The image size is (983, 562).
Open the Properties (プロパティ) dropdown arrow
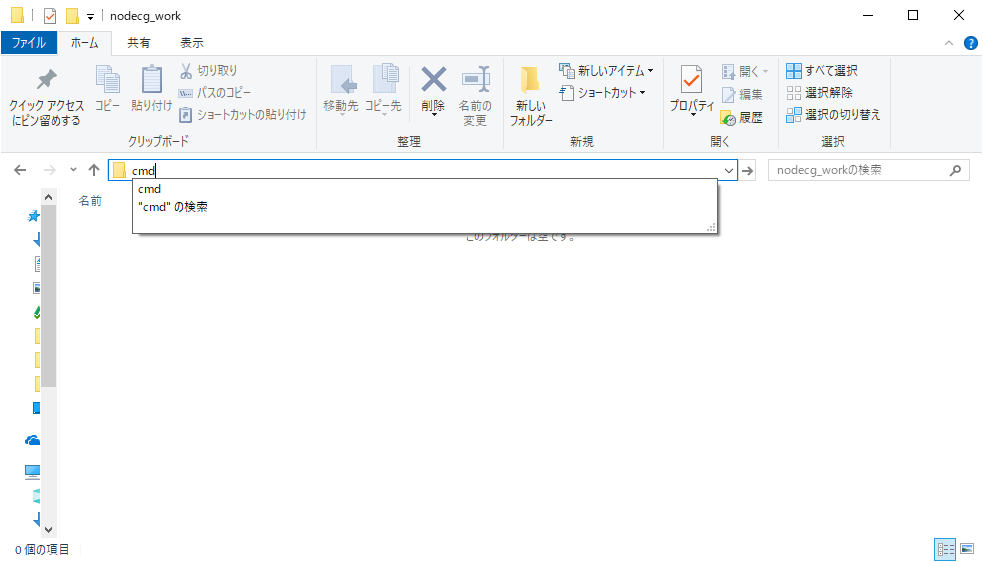(x=693, y=115)
